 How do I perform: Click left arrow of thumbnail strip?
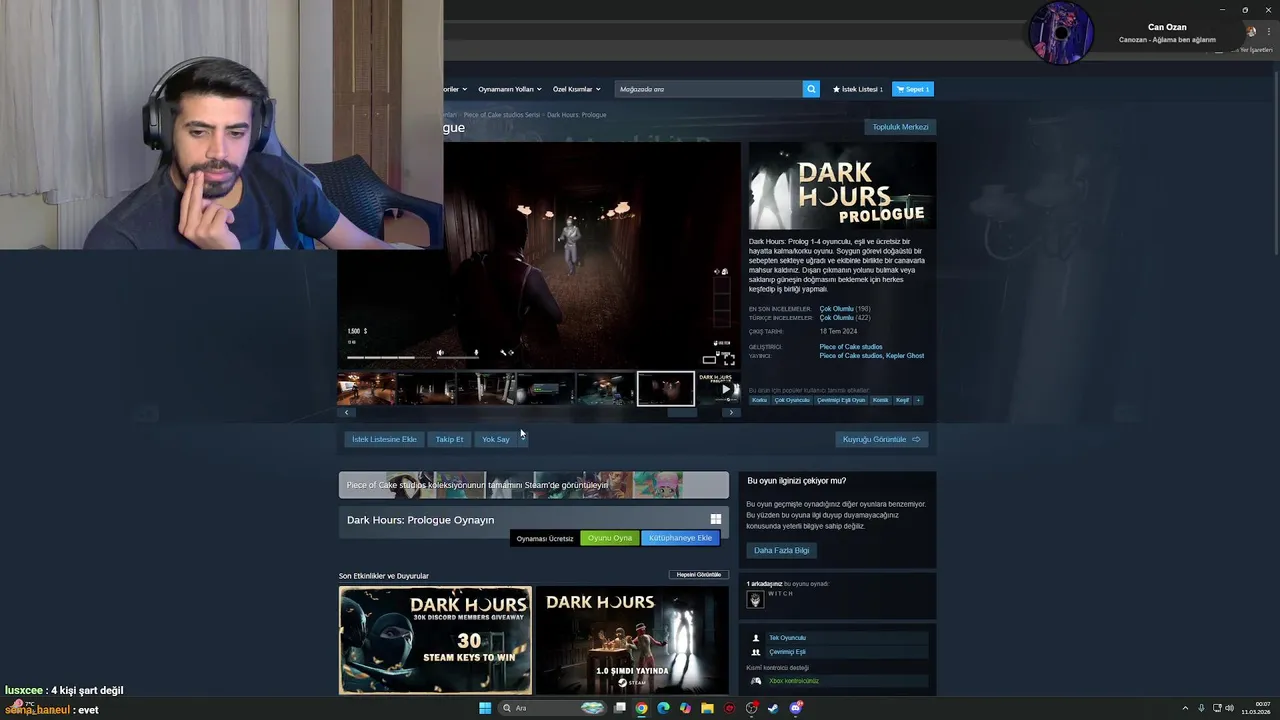click(x=347, y=412)
